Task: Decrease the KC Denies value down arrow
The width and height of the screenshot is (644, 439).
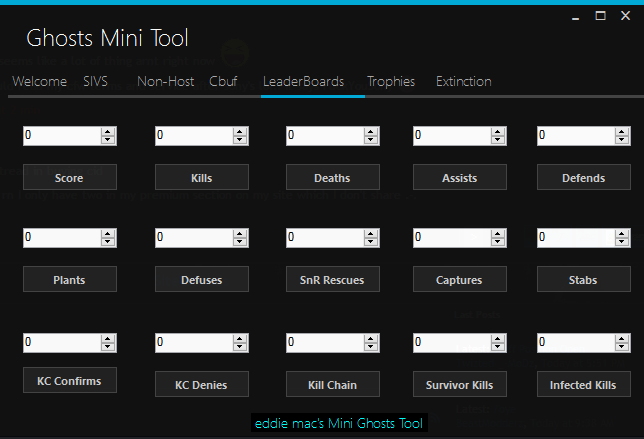Action: pos(240,347)
